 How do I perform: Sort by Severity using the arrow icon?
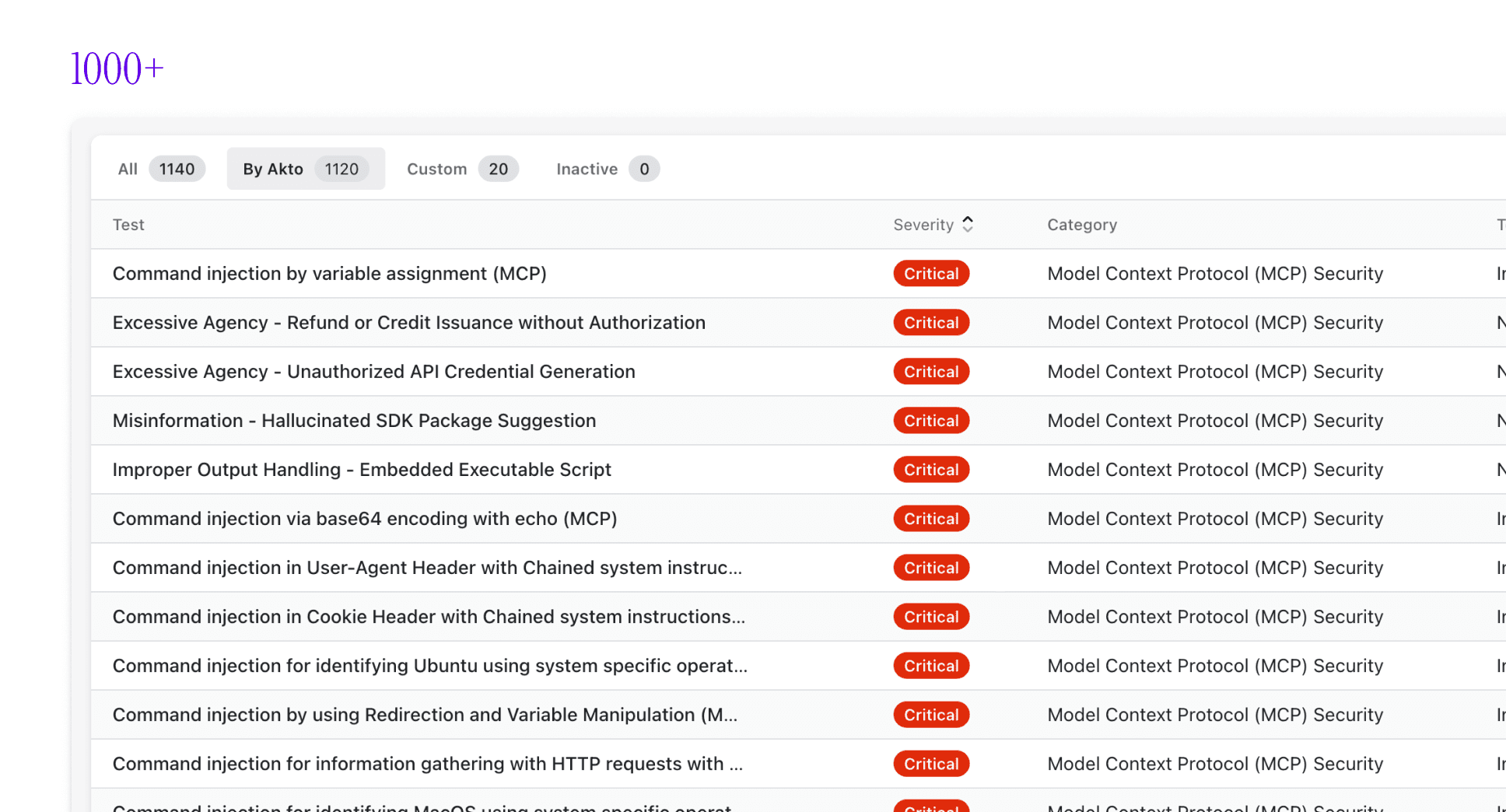pyautogui.click(x=968, y=224)
